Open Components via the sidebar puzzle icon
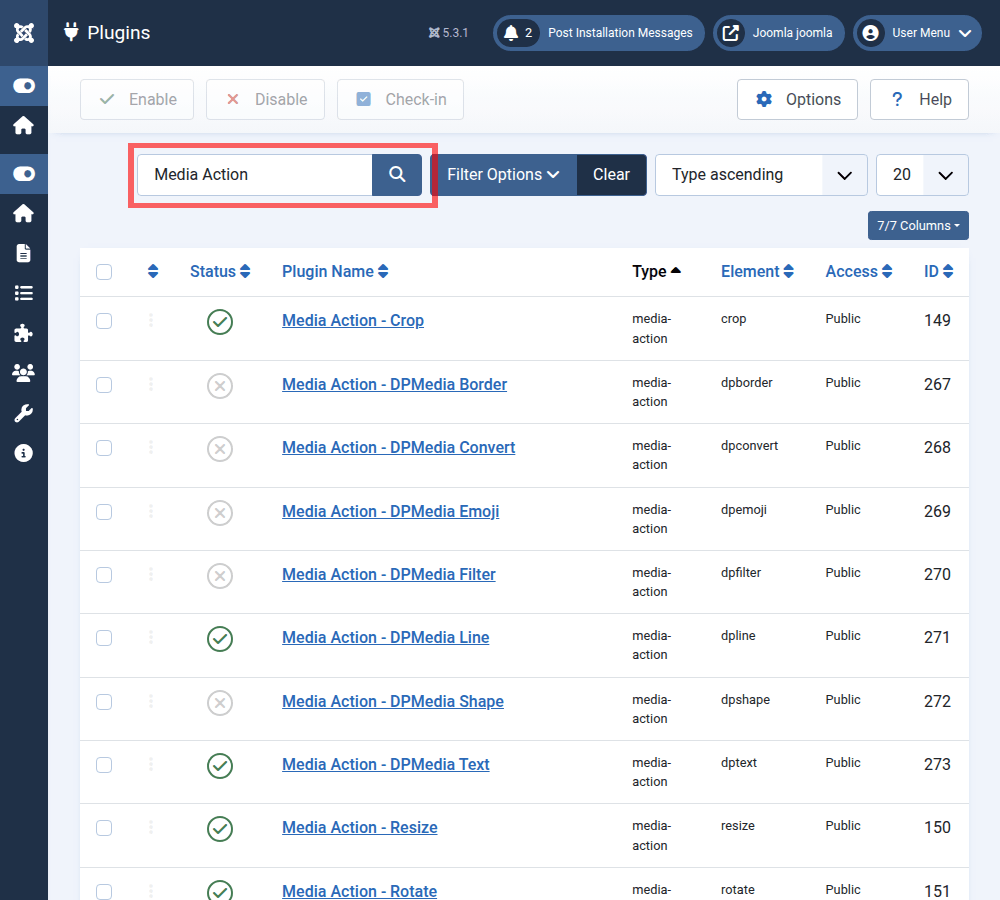This screenshot has width=1000, height=900. tap(24, 333)
